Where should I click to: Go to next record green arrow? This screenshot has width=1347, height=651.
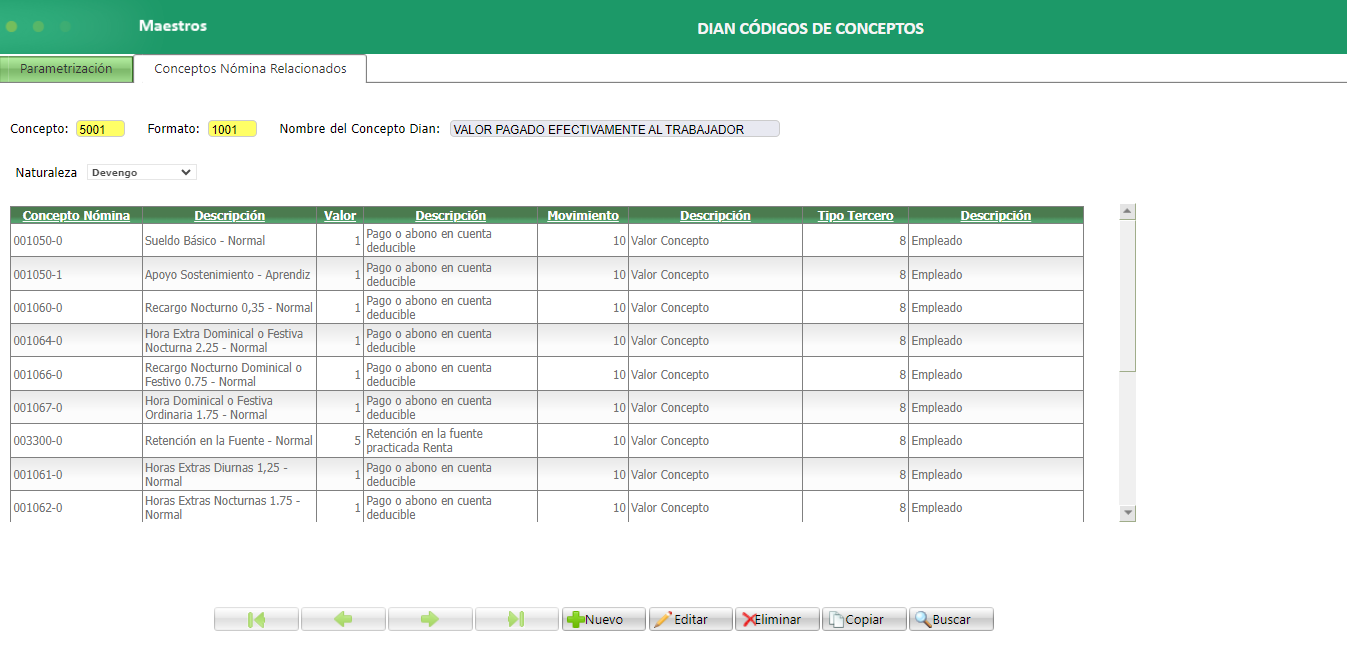pyautogui.click(x=430, y=619)
